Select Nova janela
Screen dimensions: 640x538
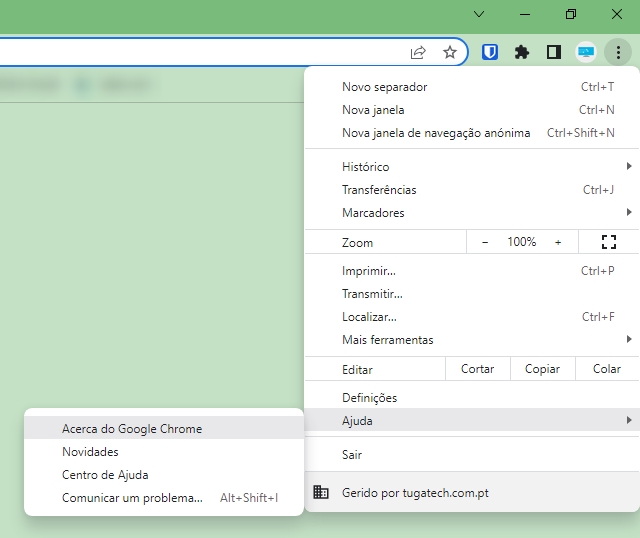(472, 110)
